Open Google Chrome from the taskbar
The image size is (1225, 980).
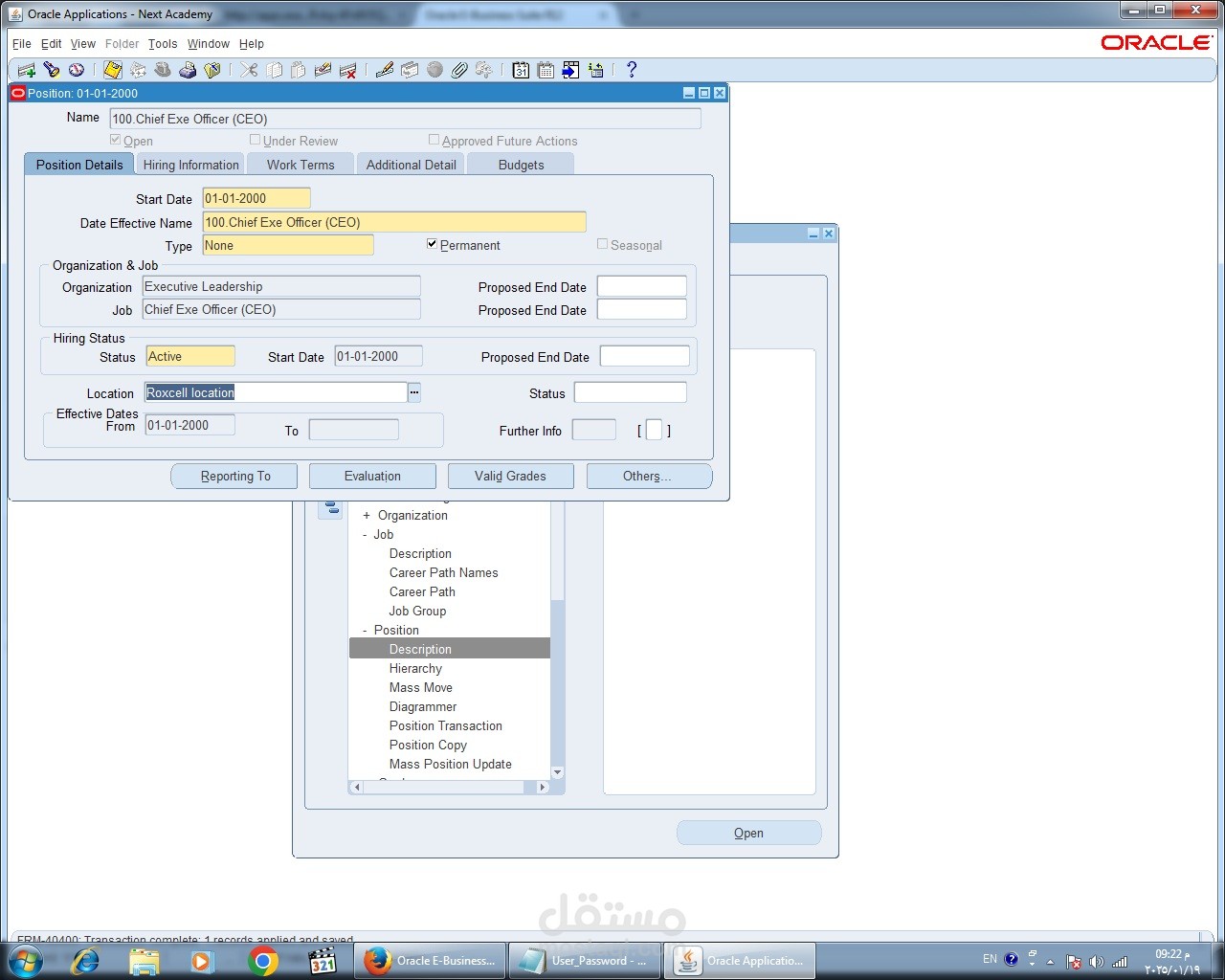coord(262,960)
